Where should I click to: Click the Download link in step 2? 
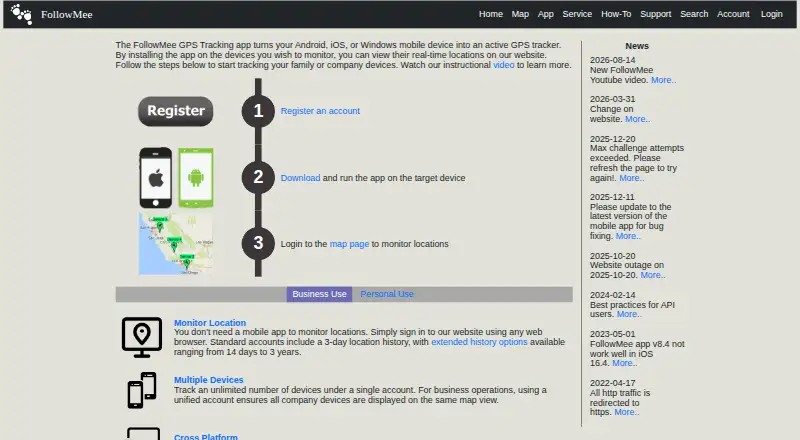[x=301, y=178]
